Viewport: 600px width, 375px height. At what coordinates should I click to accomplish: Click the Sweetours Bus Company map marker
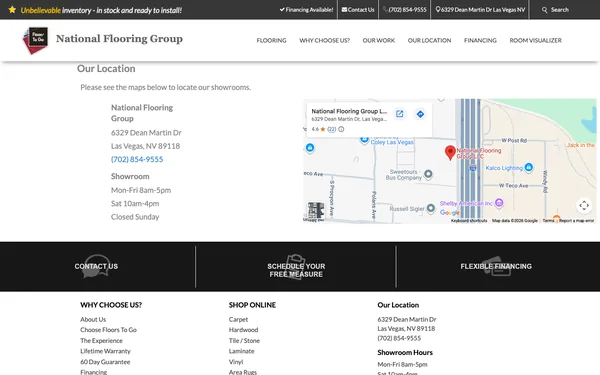(428, 174)
